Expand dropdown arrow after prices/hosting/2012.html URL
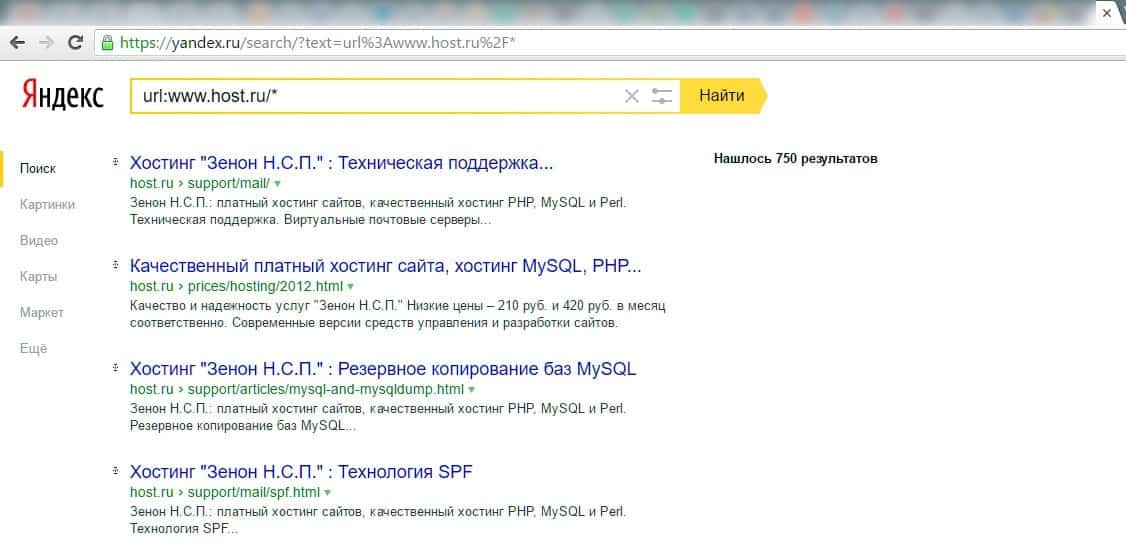The image size is (1126, 560). [350, 286]
